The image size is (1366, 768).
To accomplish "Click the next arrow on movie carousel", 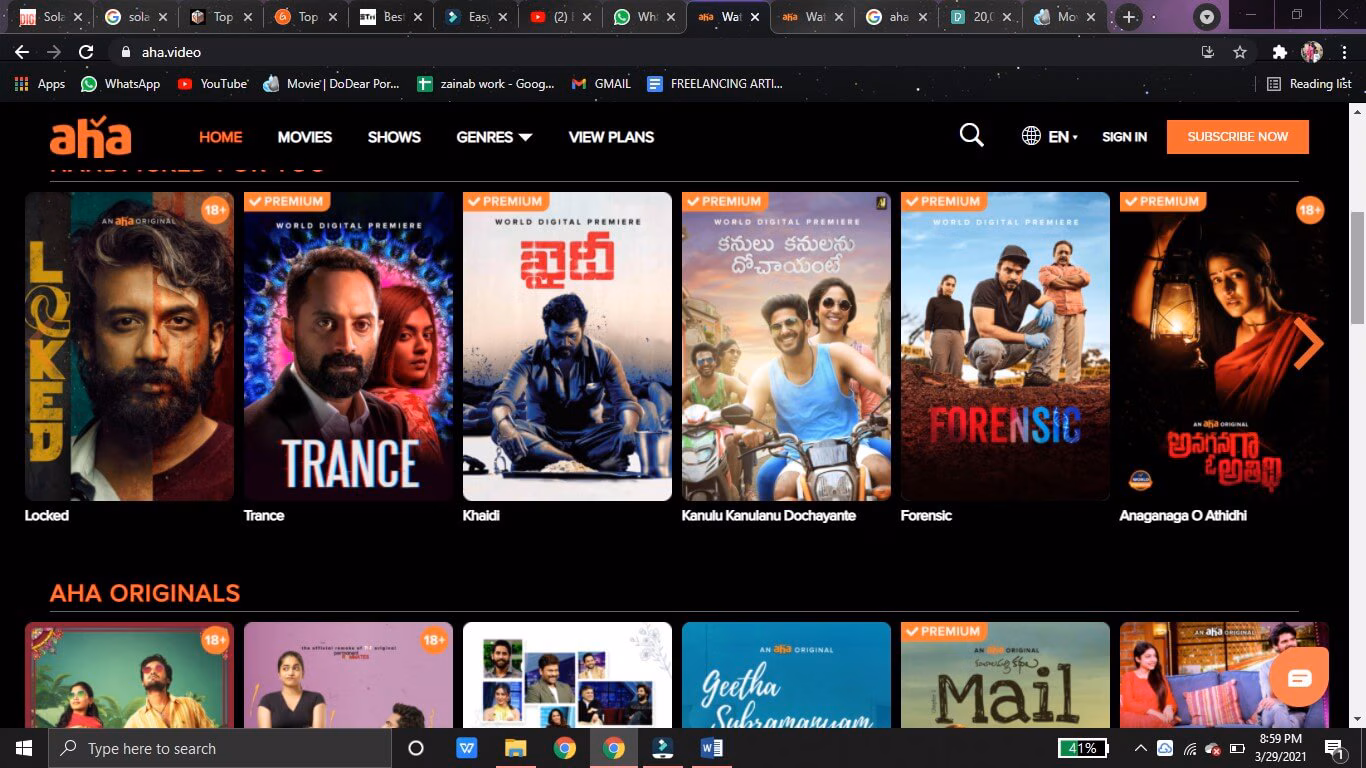I will pos(1308,344).
